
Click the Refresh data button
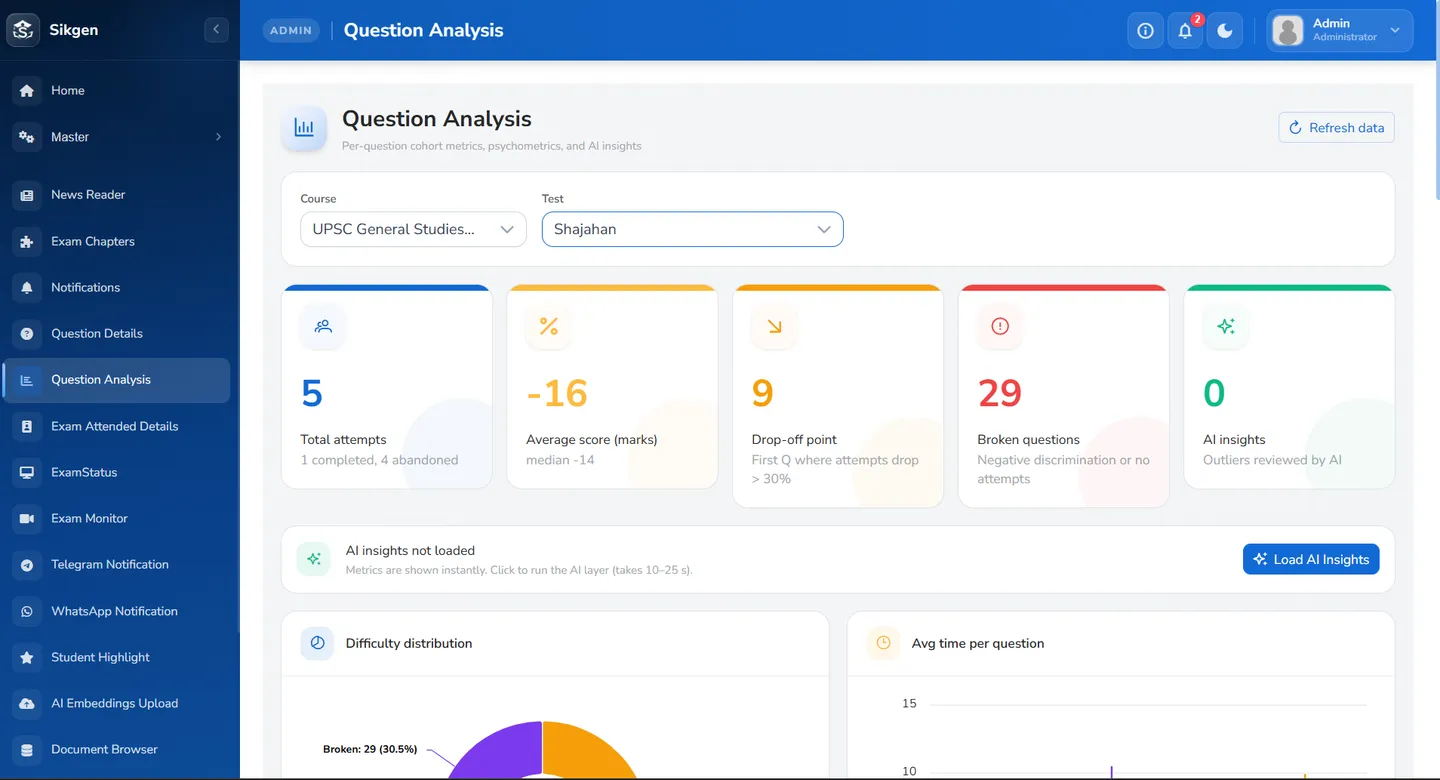pos(1336,127)
